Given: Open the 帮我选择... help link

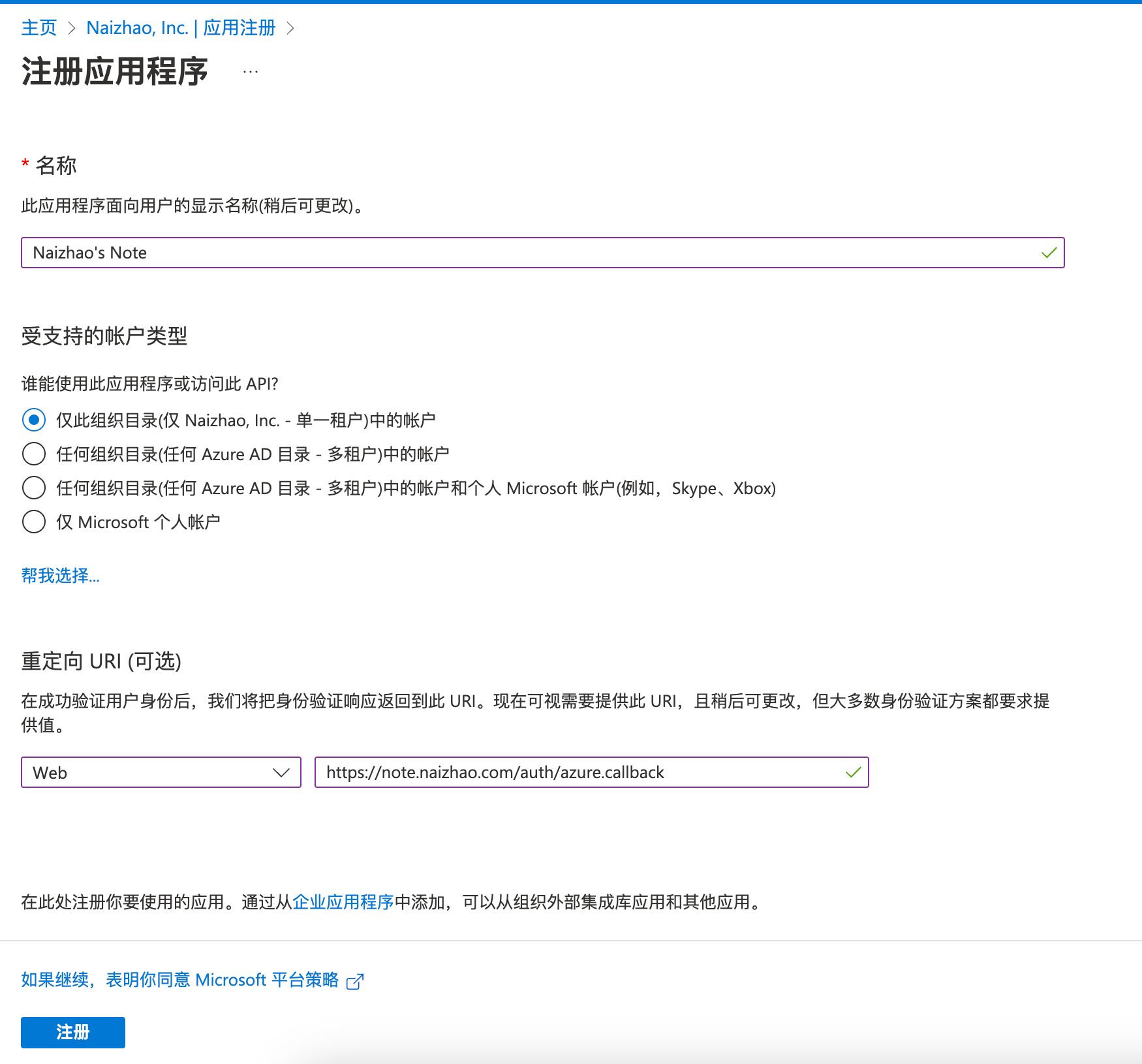Looking at the screenshot, I should 61,576.
